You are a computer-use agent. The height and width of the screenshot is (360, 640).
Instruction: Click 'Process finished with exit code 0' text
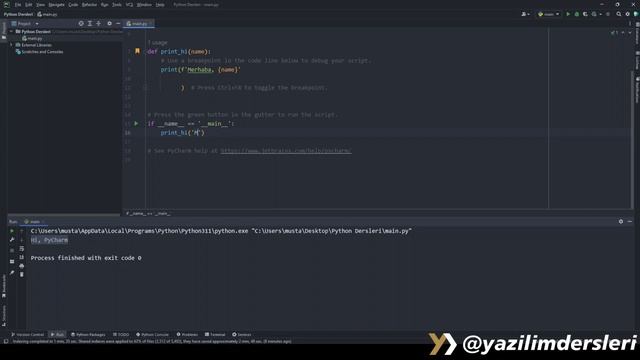tap(86, 258)
